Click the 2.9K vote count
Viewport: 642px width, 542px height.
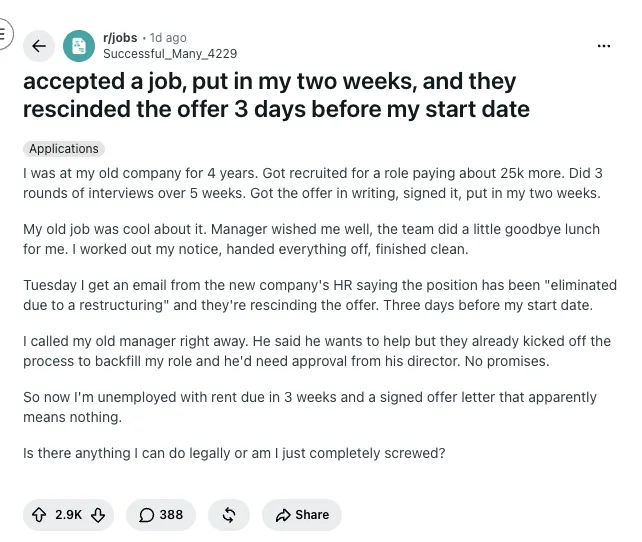coord(68,515)
